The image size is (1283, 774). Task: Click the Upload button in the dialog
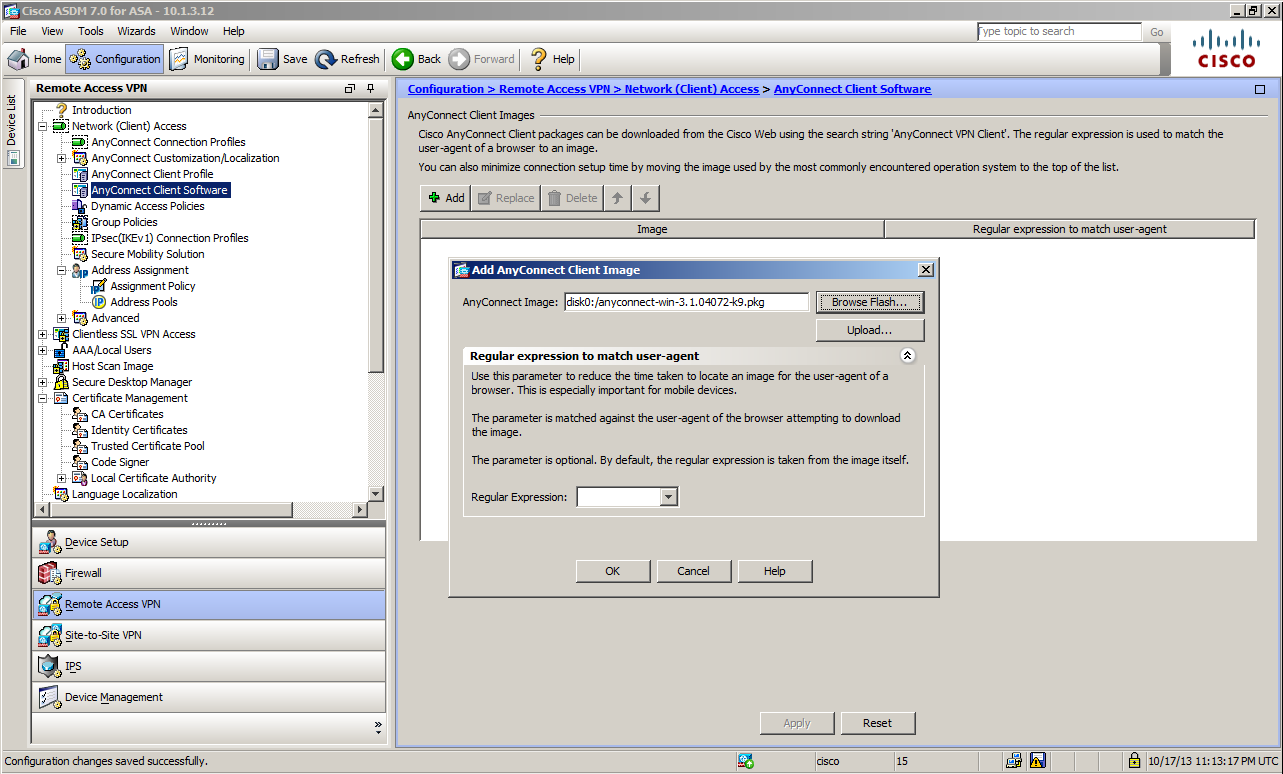[x=870, y=330]
